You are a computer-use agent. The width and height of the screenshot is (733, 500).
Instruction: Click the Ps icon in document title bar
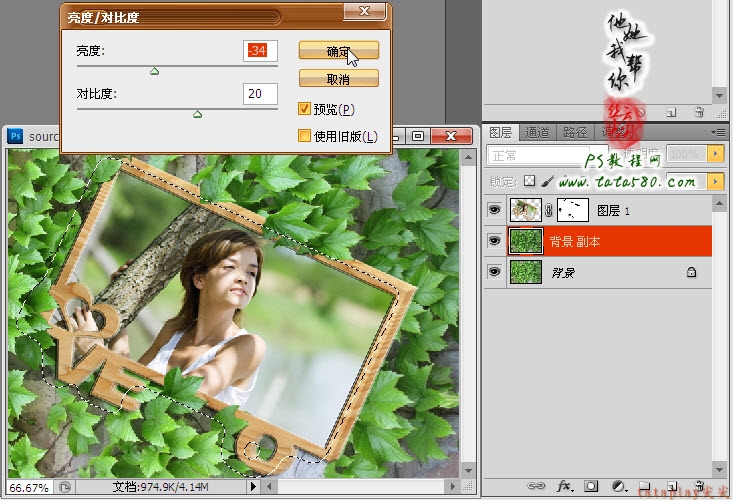15,136
